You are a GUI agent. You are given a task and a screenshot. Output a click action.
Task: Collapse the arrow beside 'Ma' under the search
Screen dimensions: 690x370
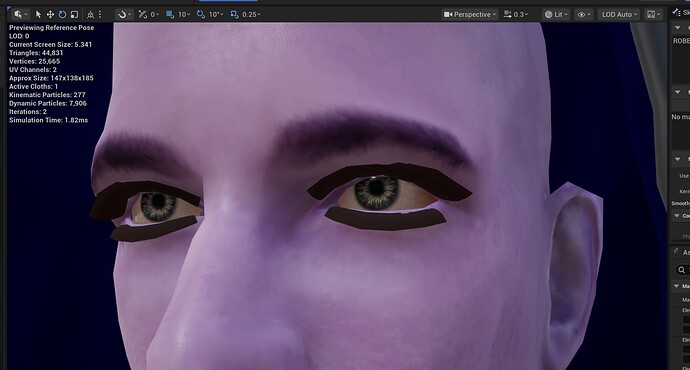click(x=677, y=286)
